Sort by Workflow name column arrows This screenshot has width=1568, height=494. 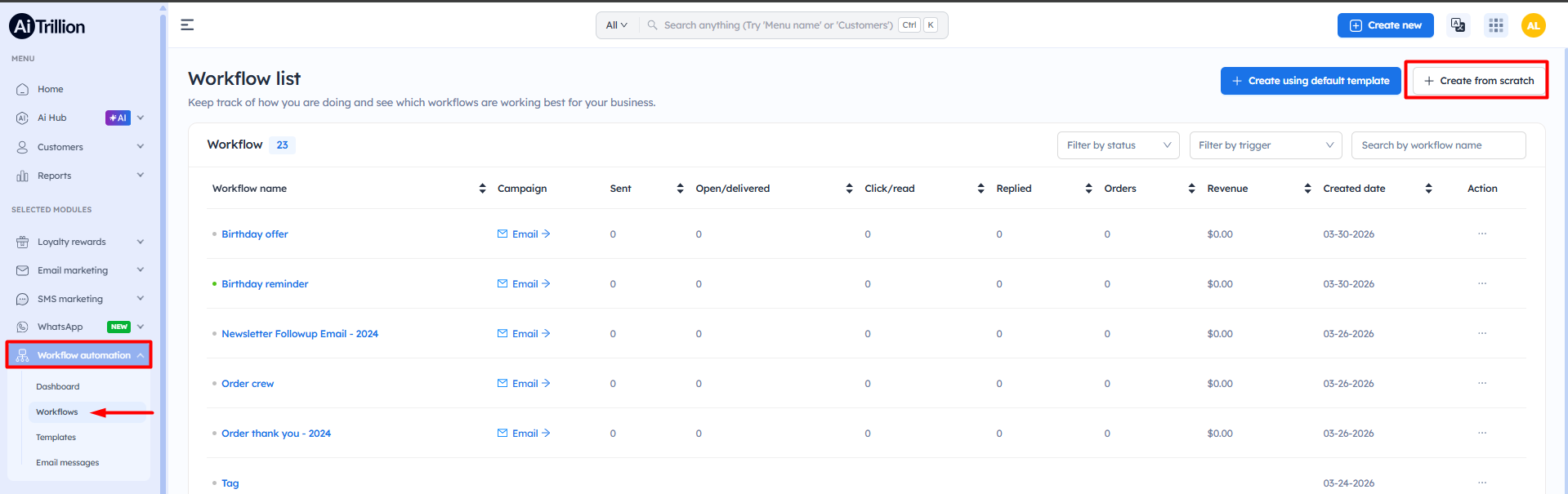point(482,189)
